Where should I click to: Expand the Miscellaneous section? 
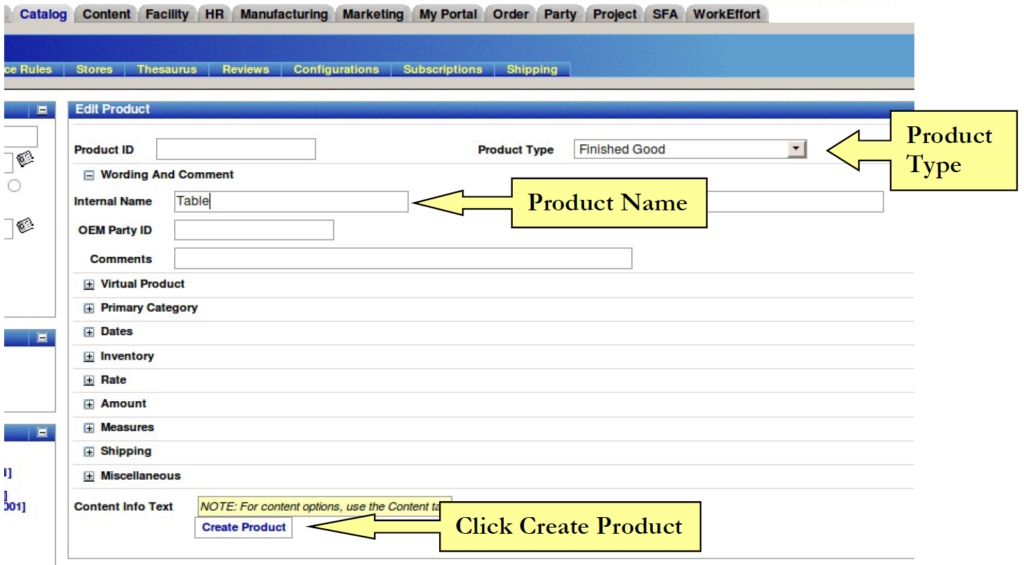coord(89,476)
